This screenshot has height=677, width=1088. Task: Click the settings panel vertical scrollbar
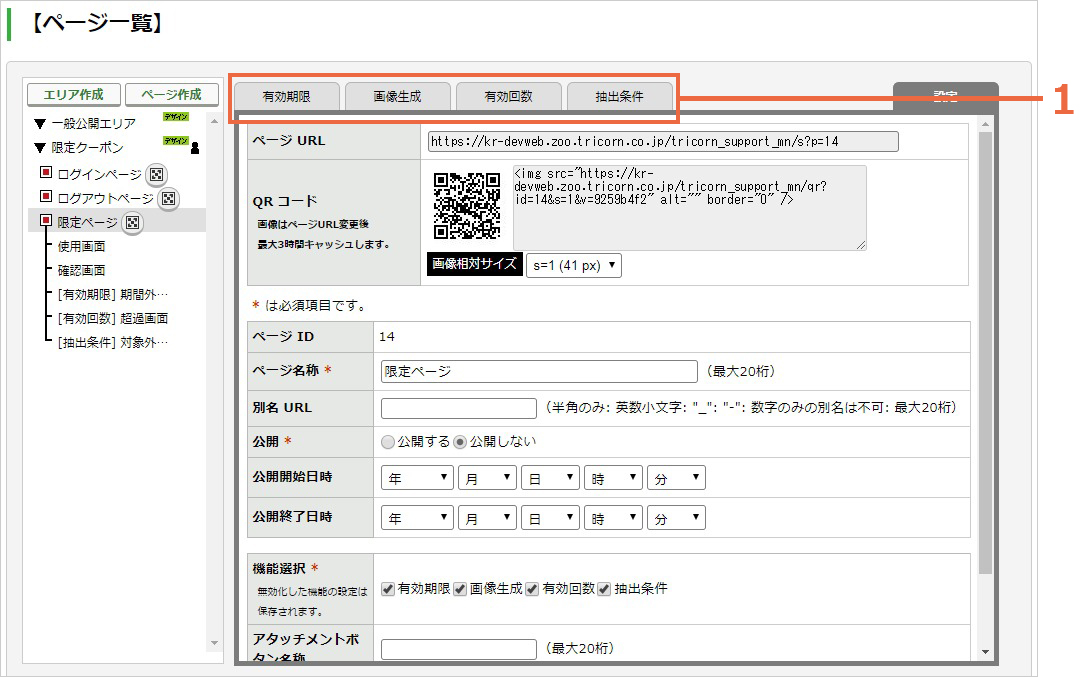pyautogui.click(x=985, y=353)
